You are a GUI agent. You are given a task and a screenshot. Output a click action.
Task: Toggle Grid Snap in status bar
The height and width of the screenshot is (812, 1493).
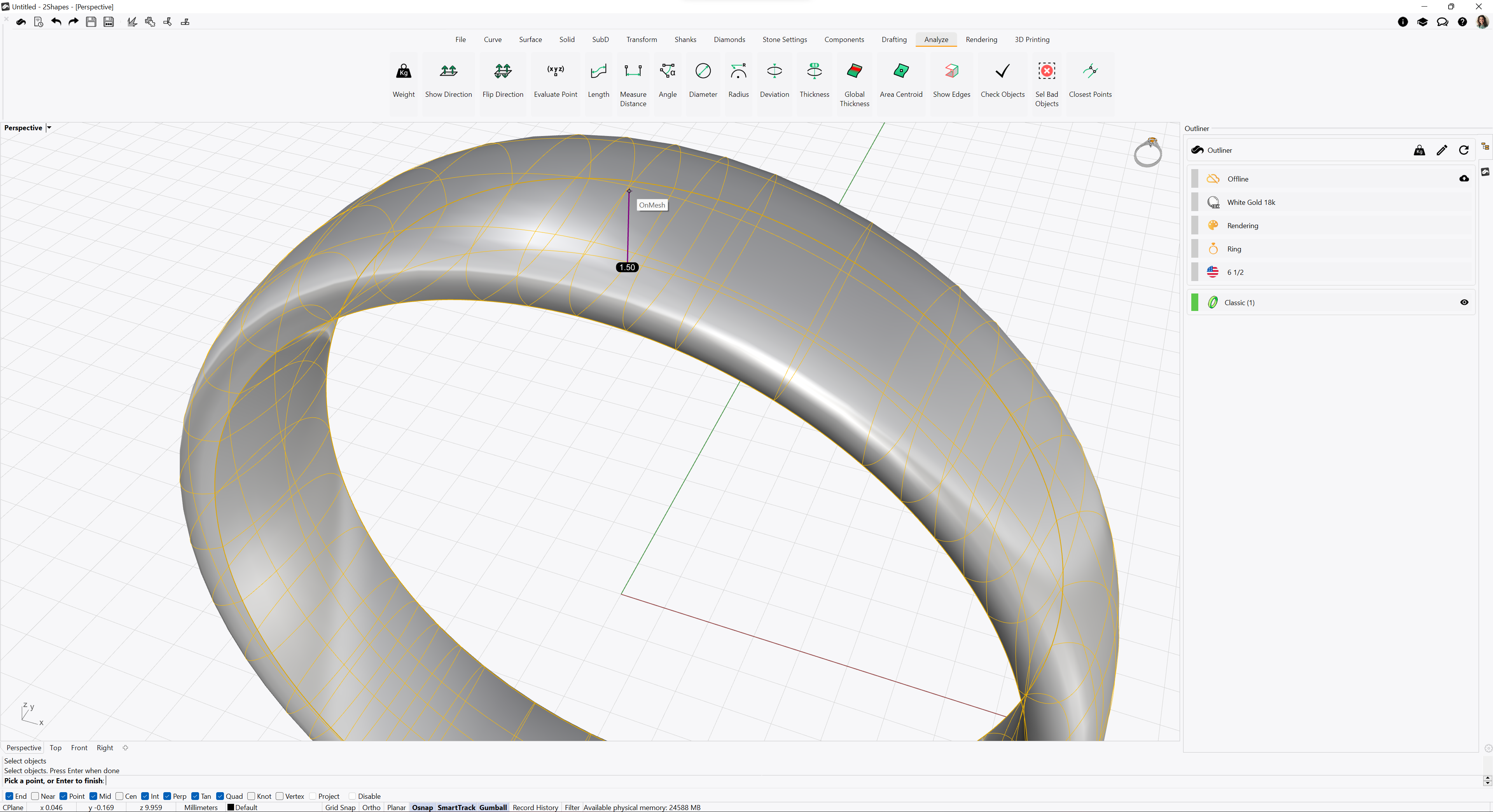[340, 807]
